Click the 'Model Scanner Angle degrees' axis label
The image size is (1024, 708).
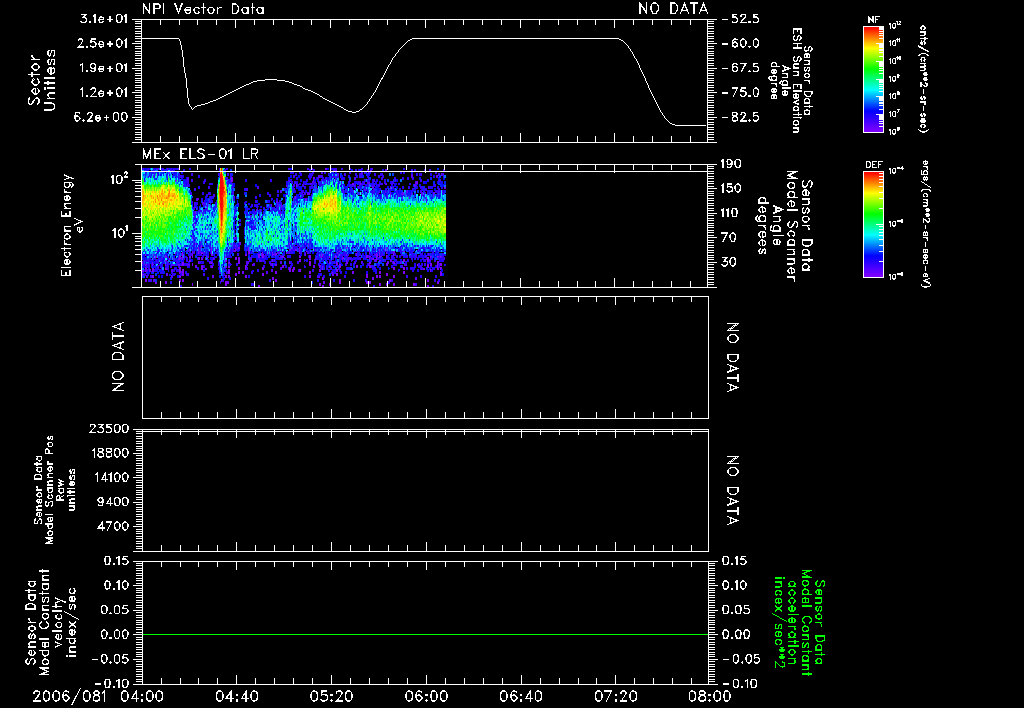pyautogui.click(x=785, y=226)
